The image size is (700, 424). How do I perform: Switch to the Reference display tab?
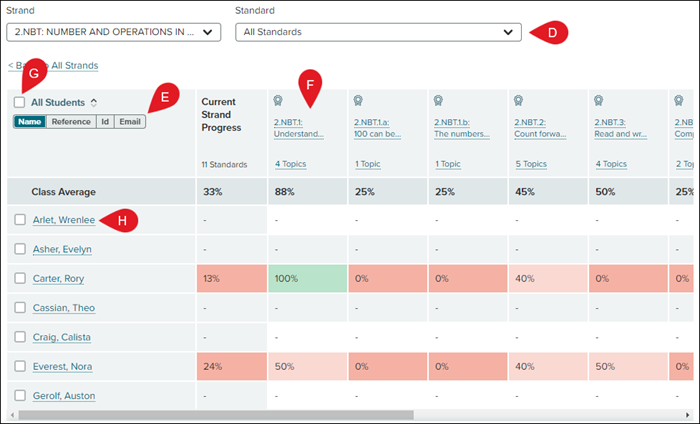click(x=71, y=121)
